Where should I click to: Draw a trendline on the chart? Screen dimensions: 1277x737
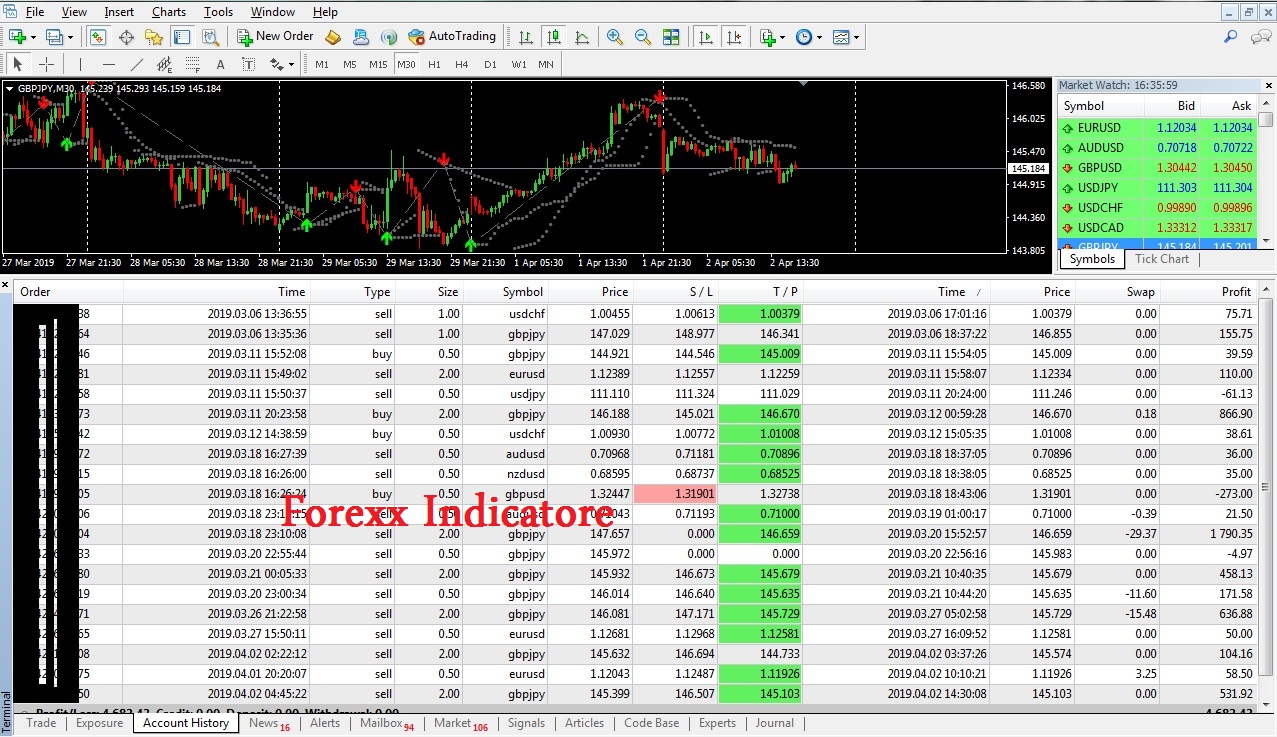tap(134, 63)
